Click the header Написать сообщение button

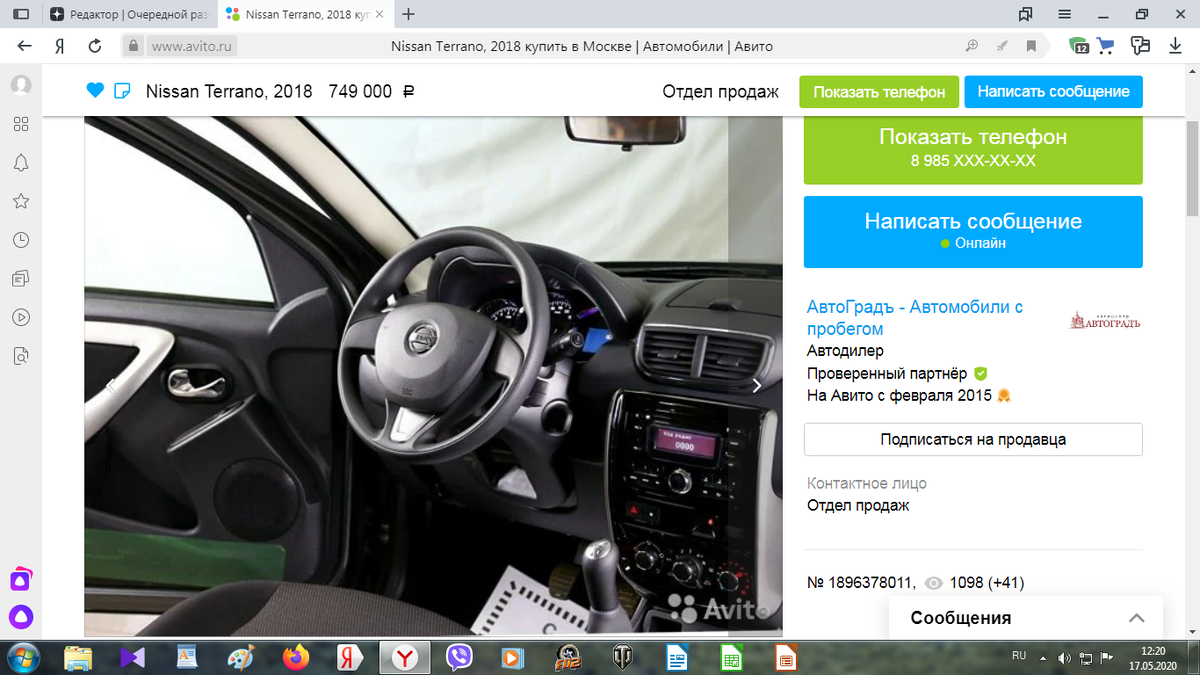(1053, 91)
